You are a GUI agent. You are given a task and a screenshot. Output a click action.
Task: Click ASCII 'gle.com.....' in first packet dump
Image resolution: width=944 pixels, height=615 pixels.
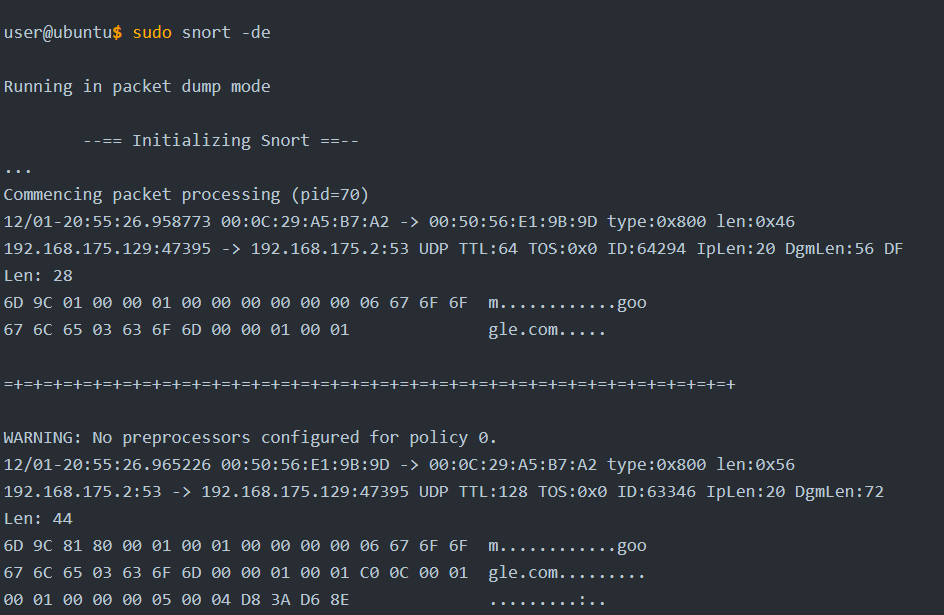point(547,330)
